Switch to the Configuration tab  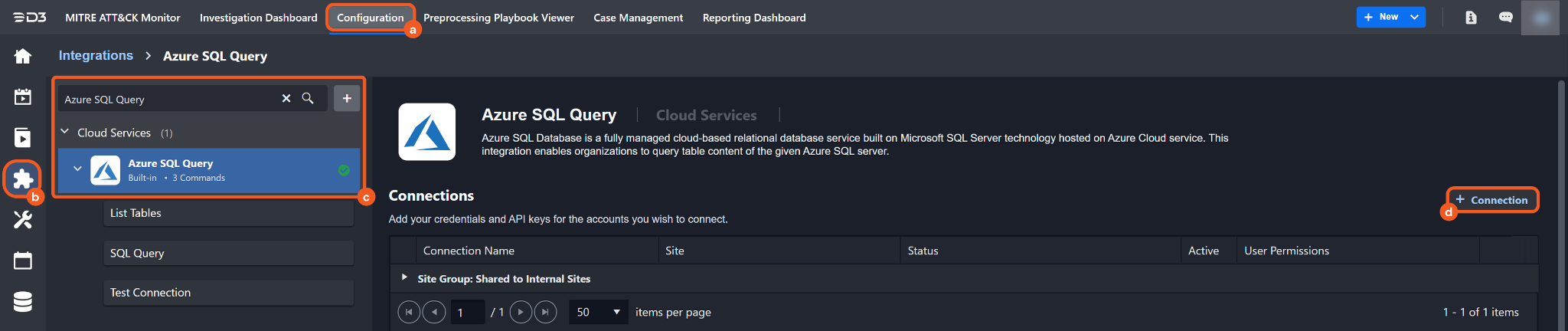tap(370, 18)
